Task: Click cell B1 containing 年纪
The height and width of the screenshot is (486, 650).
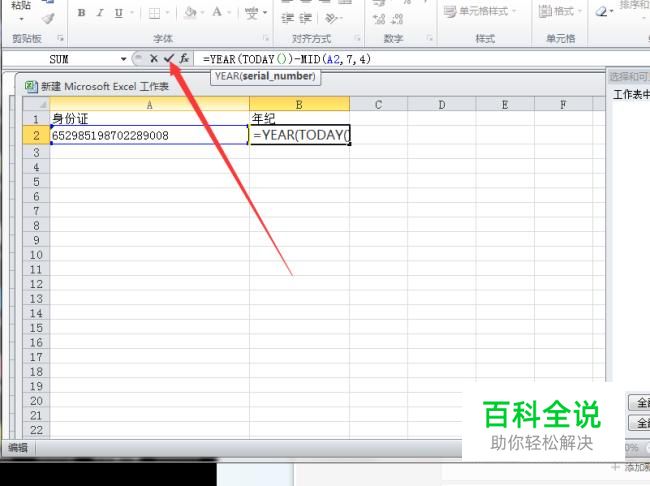Action: point(299,119)
